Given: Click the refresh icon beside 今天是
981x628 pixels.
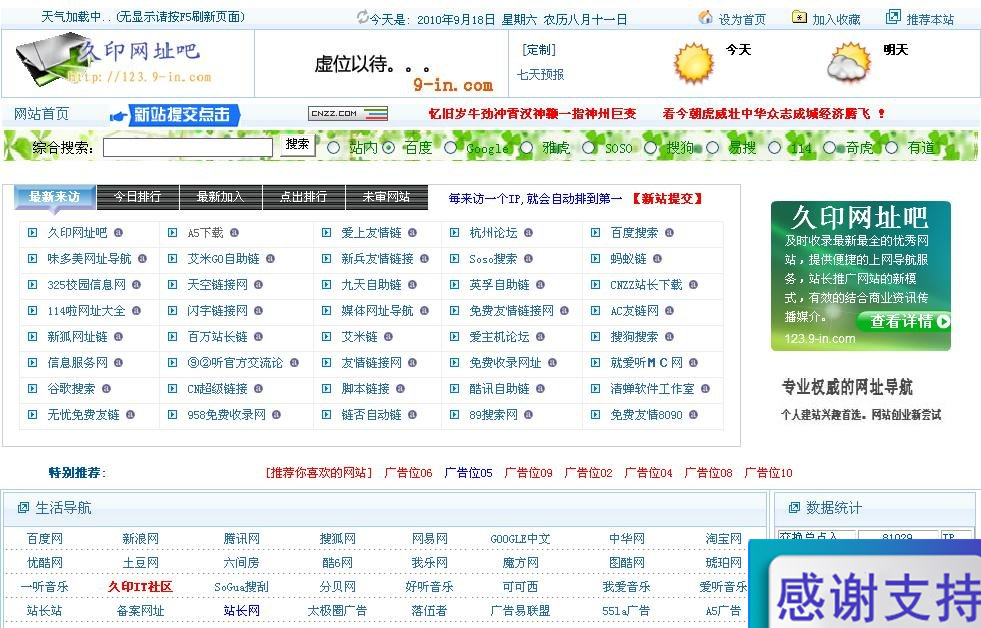Looking at the screenshot, I should tap(362, 17).
